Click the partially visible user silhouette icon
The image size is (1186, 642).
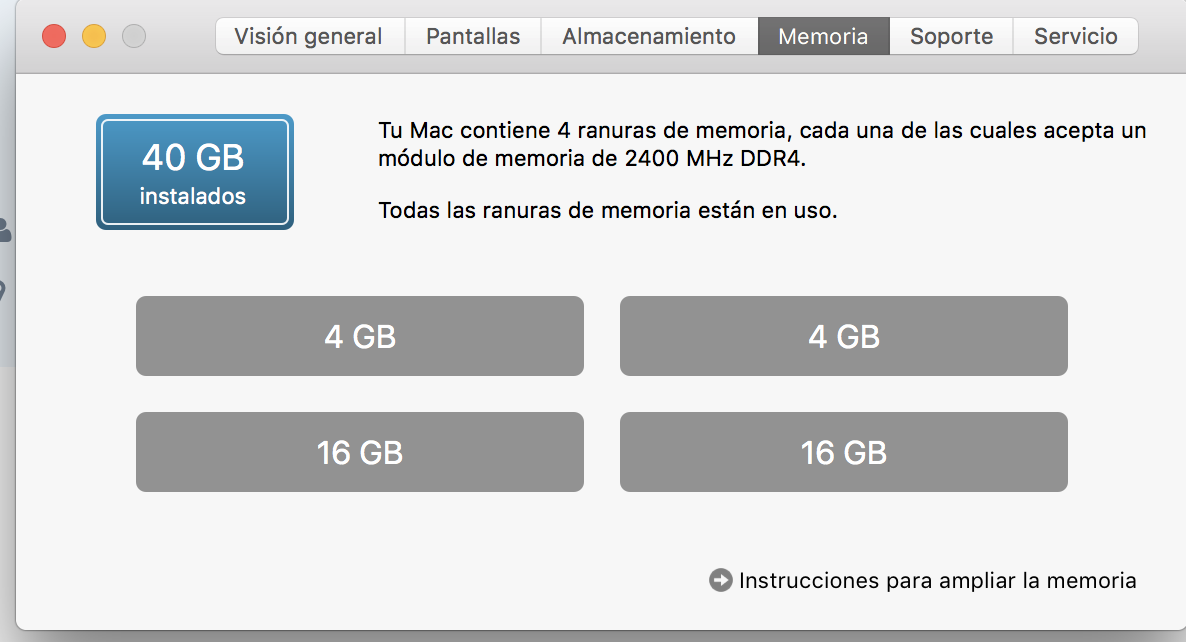[5, 231]
